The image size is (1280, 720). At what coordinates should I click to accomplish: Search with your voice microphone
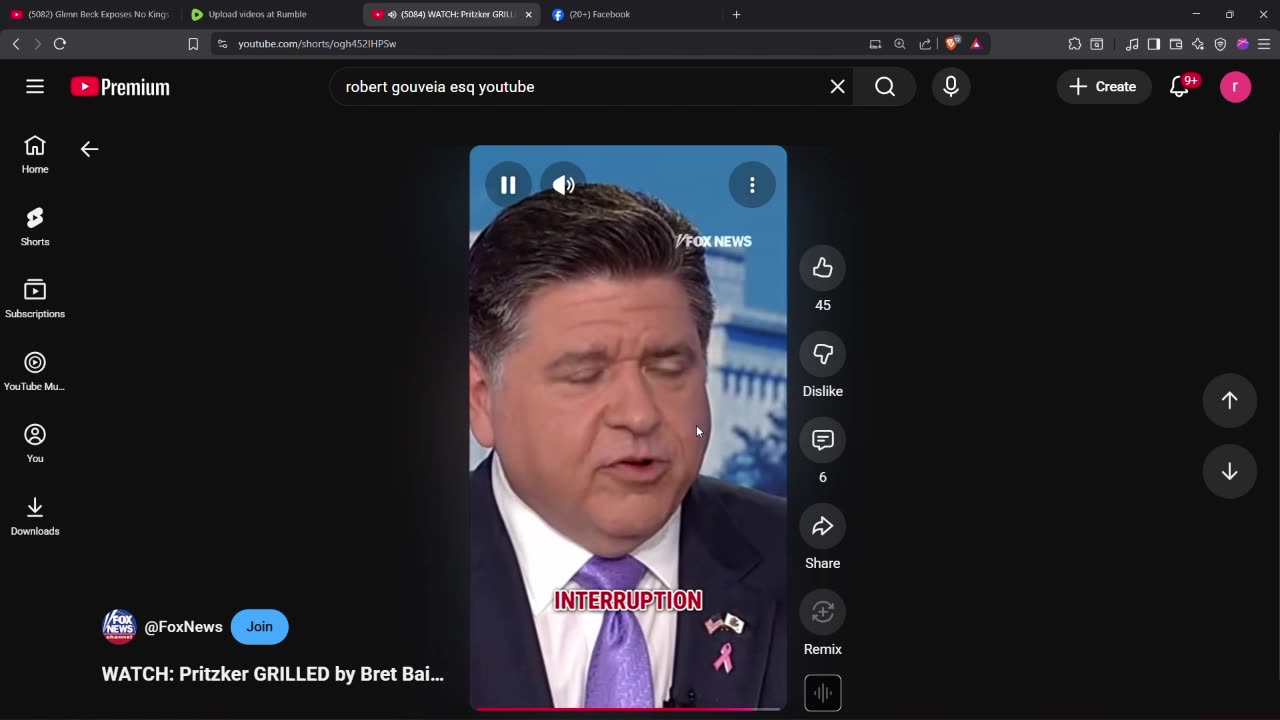pyautogui.click(x=951, y=87)
